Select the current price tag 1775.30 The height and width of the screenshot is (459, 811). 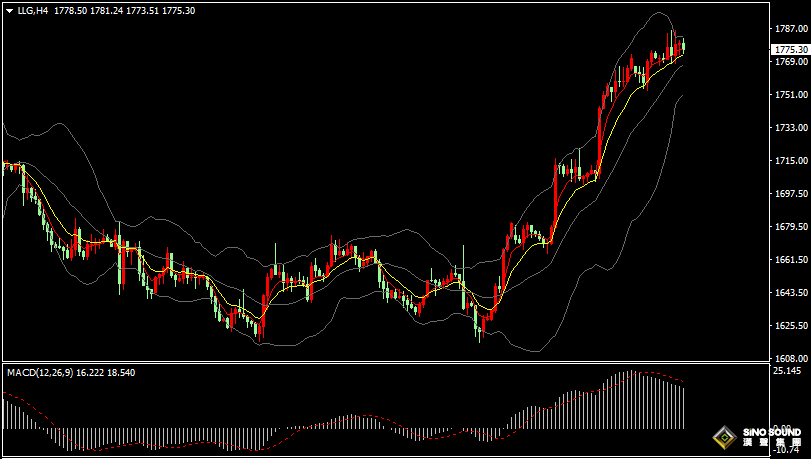(x=790, y=49)
